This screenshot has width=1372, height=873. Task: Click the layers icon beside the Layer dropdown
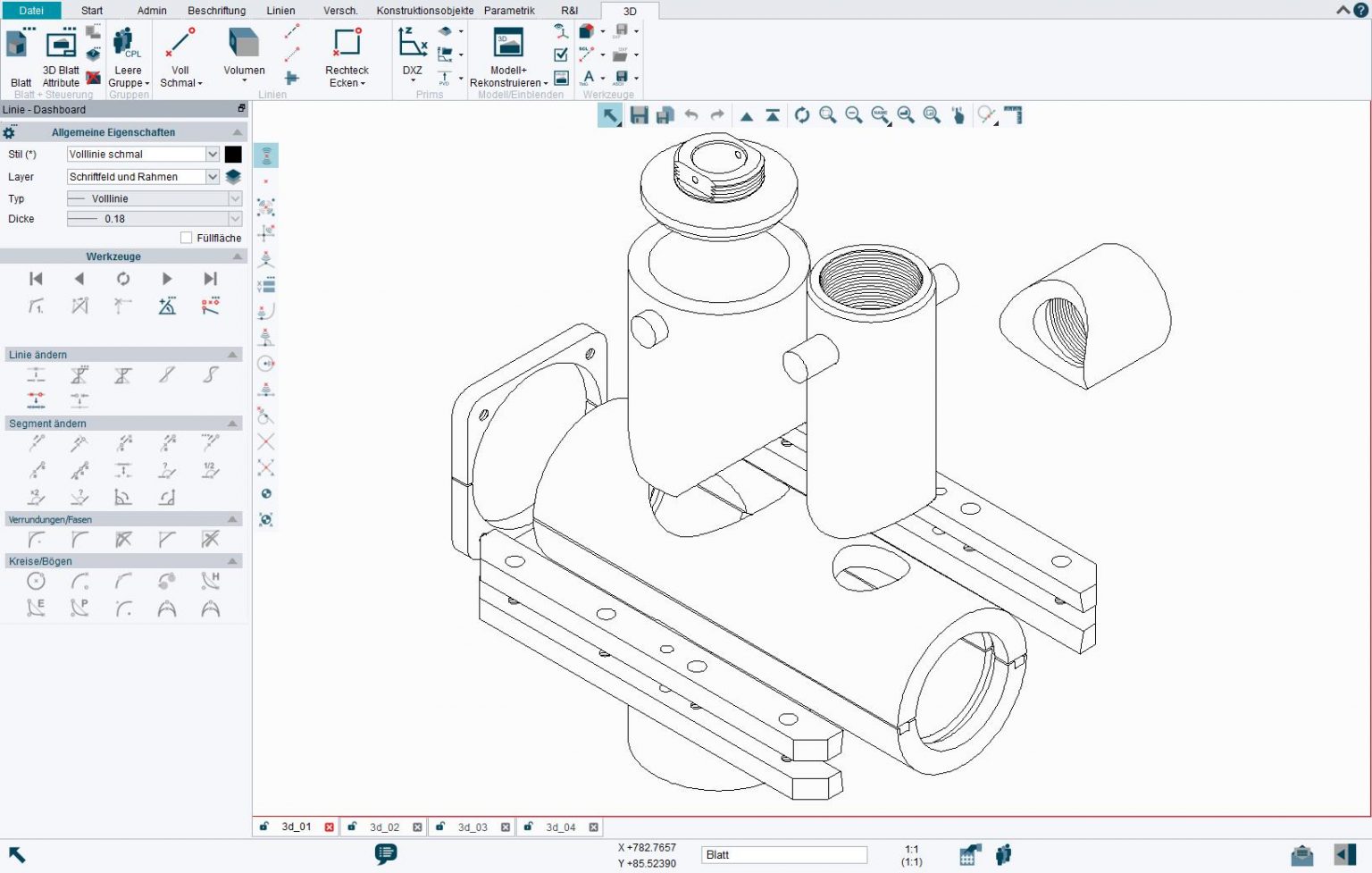pos(233,176)
